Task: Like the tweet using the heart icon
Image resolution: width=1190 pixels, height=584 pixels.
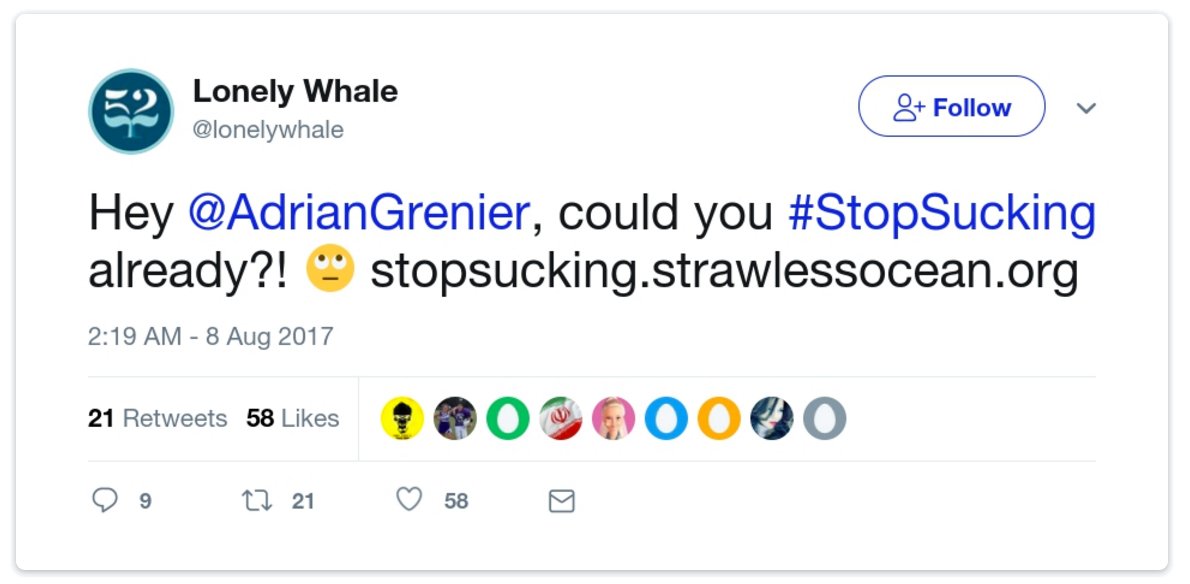Action: (x=411, y=500)
